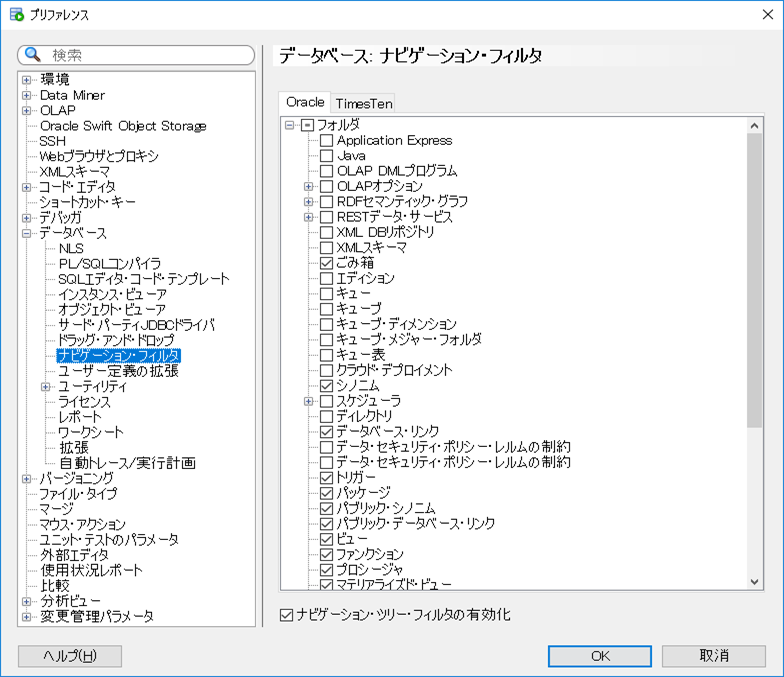This screenshot has height=677, width=784.
Task: Expand the RDFセマンティック・グラフ filter node
Action: click(308, 202)
